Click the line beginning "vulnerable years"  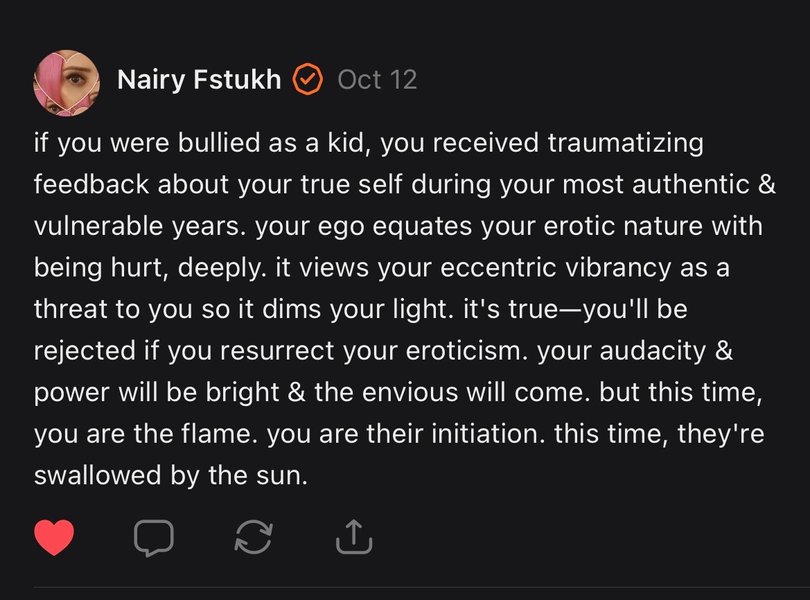[398, 226]
